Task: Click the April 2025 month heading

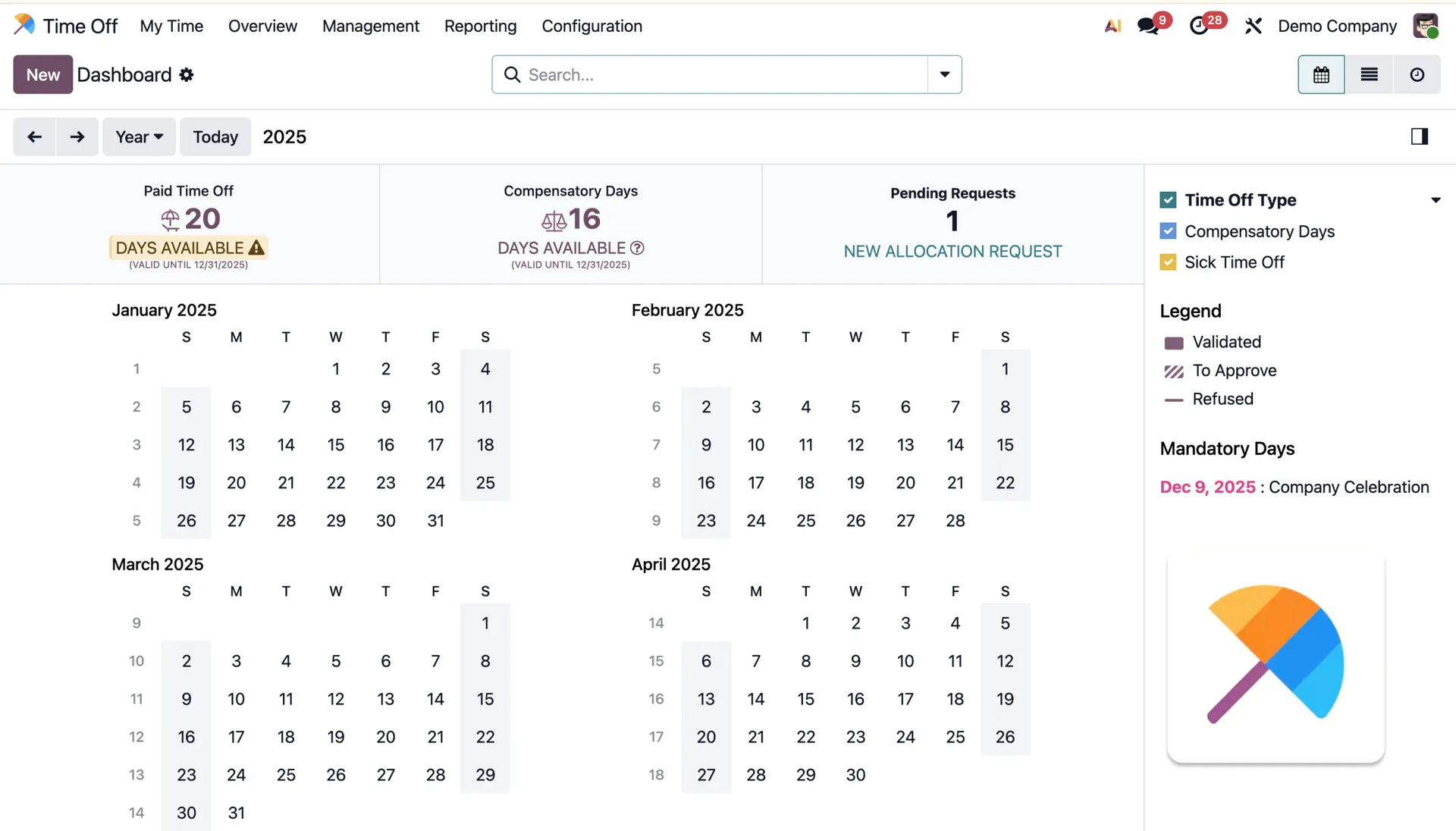Action: [x=670, y=564]
